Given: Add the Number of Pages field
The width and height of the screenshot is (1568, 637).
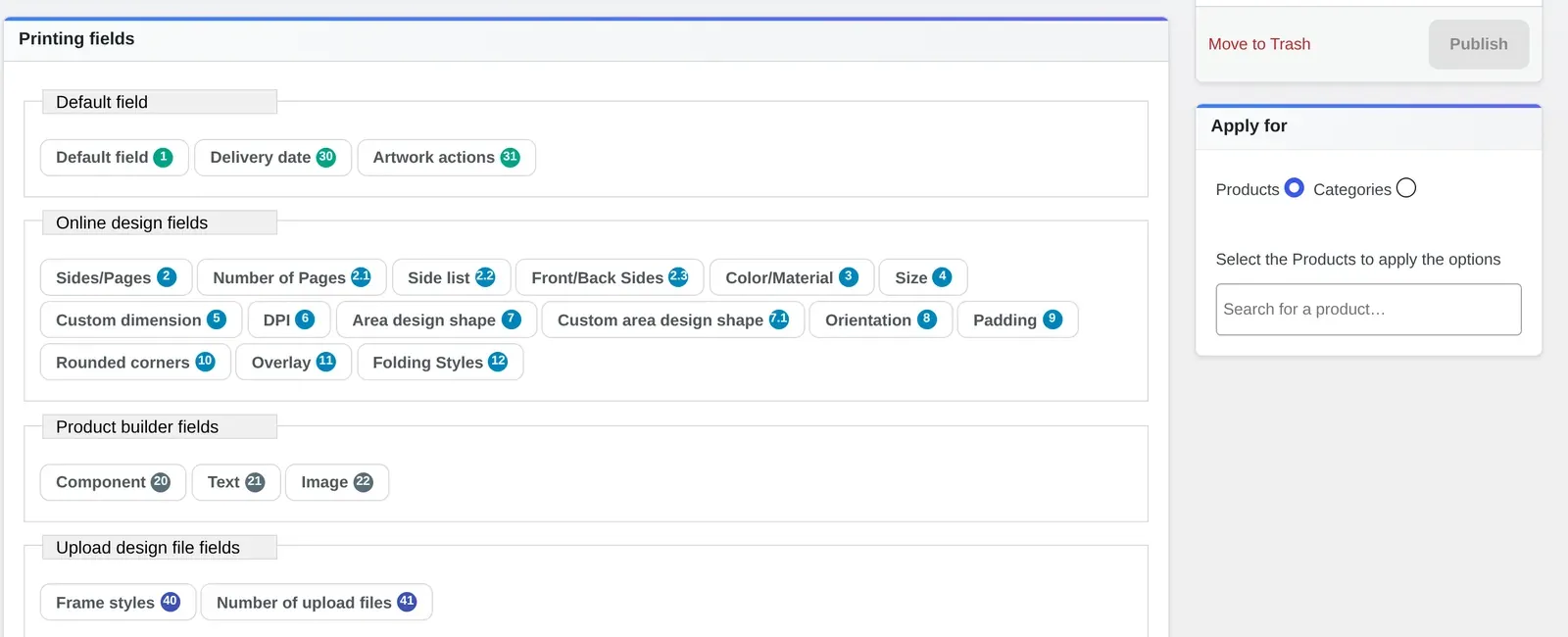Looking at the screenshot, I should [x=292, y=277].
